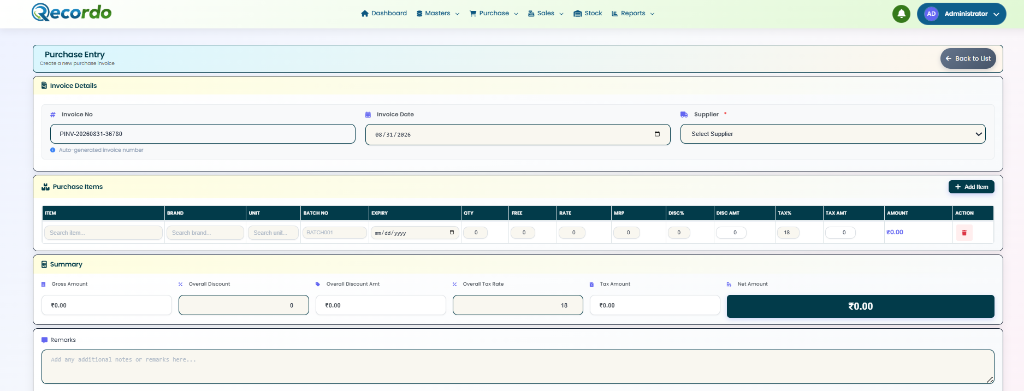Click the Tax Amt input
Image resolution: width=1024 pixels, height=391 pixels.
pos(840,232)
